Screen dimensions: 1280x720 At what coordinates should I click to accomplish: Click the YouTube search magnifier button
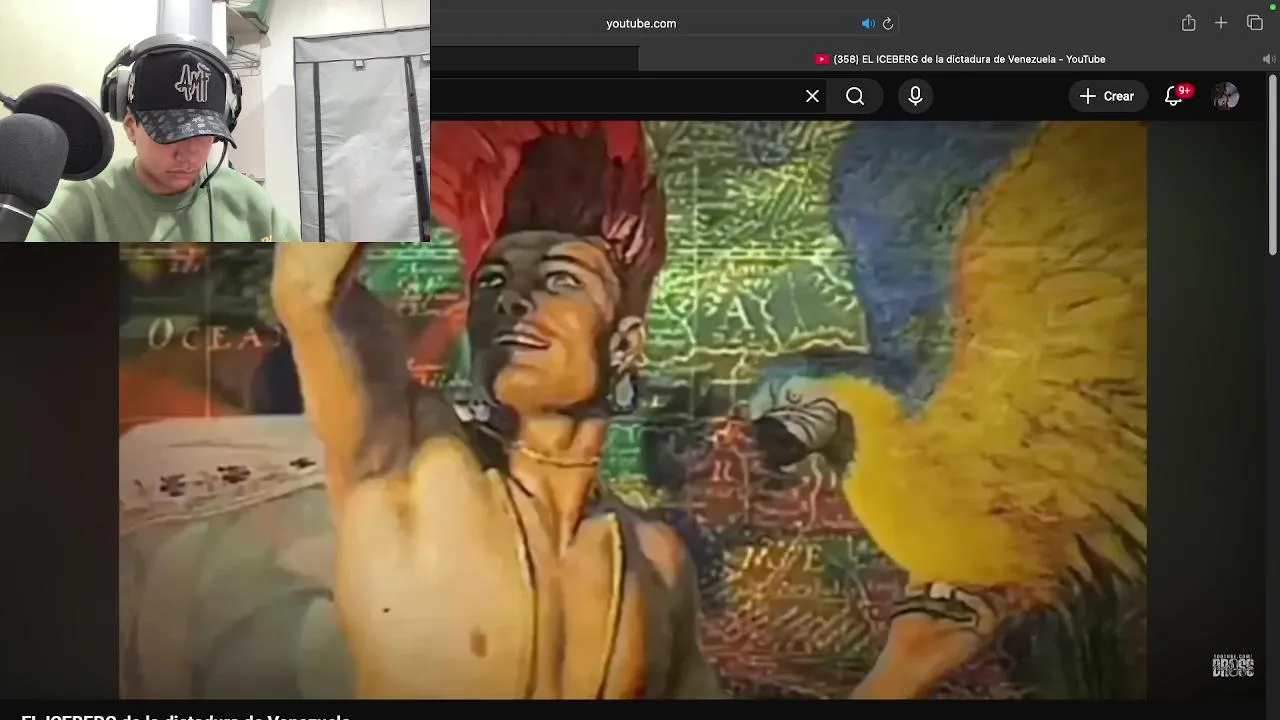tap(855, 96)
